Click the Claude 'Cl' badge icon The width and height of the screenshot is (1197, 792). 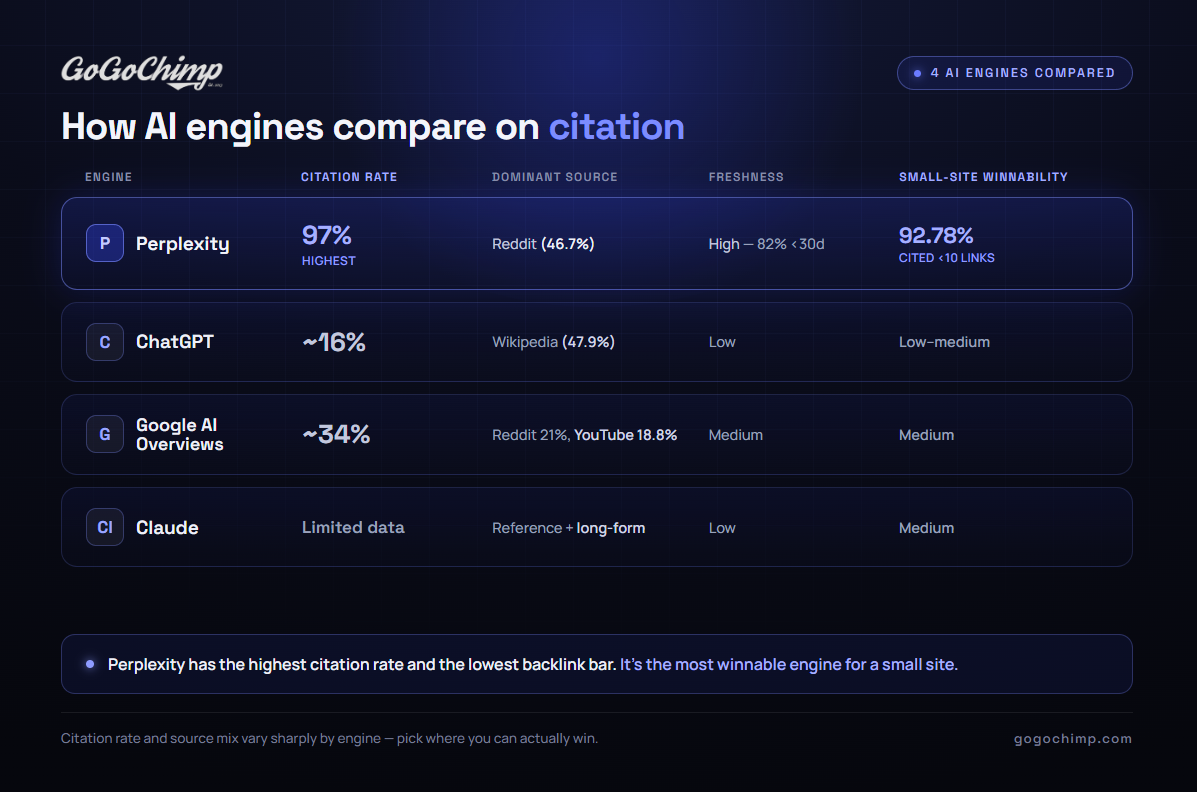(x=105, y=527)
